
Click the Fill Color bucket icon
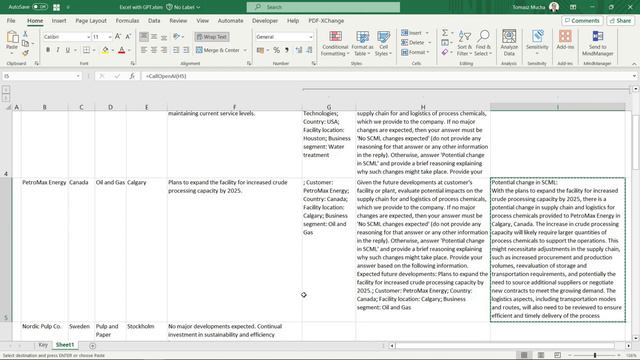(105, 50)
